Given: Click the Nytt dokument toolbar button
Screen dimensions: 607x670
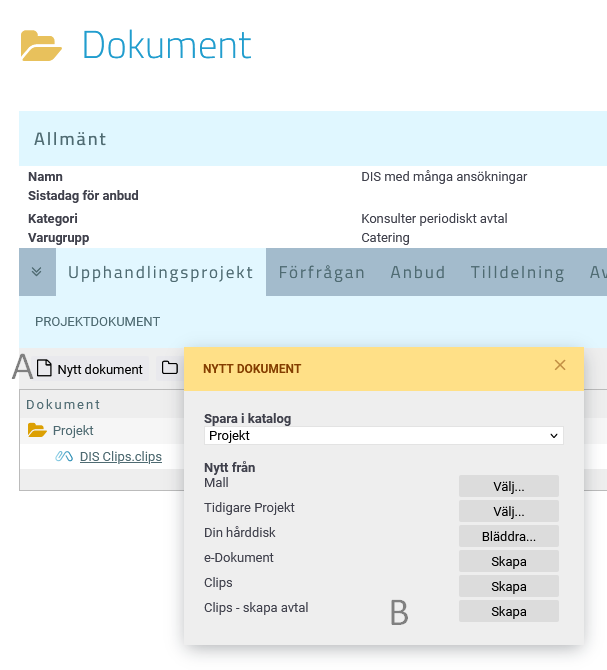Looking at the screenshot, I should pos(90,369).
